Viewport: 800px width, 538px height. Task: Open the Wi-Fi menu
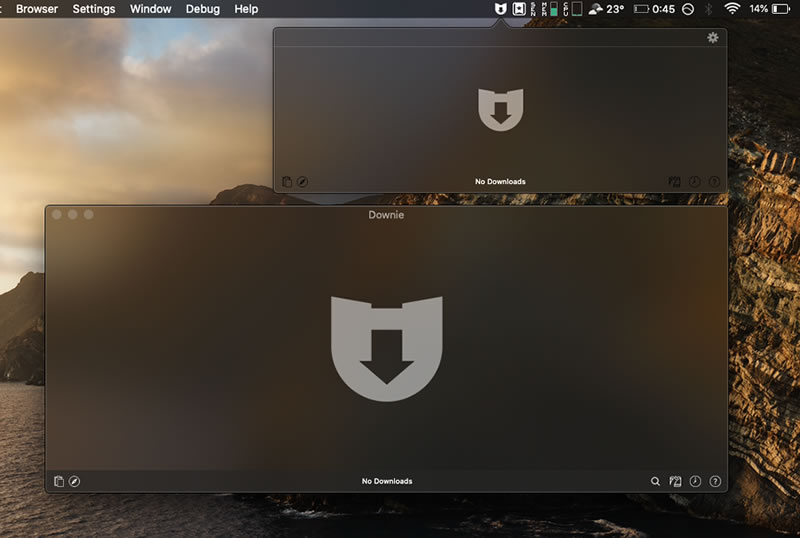[x=732, y=9]
